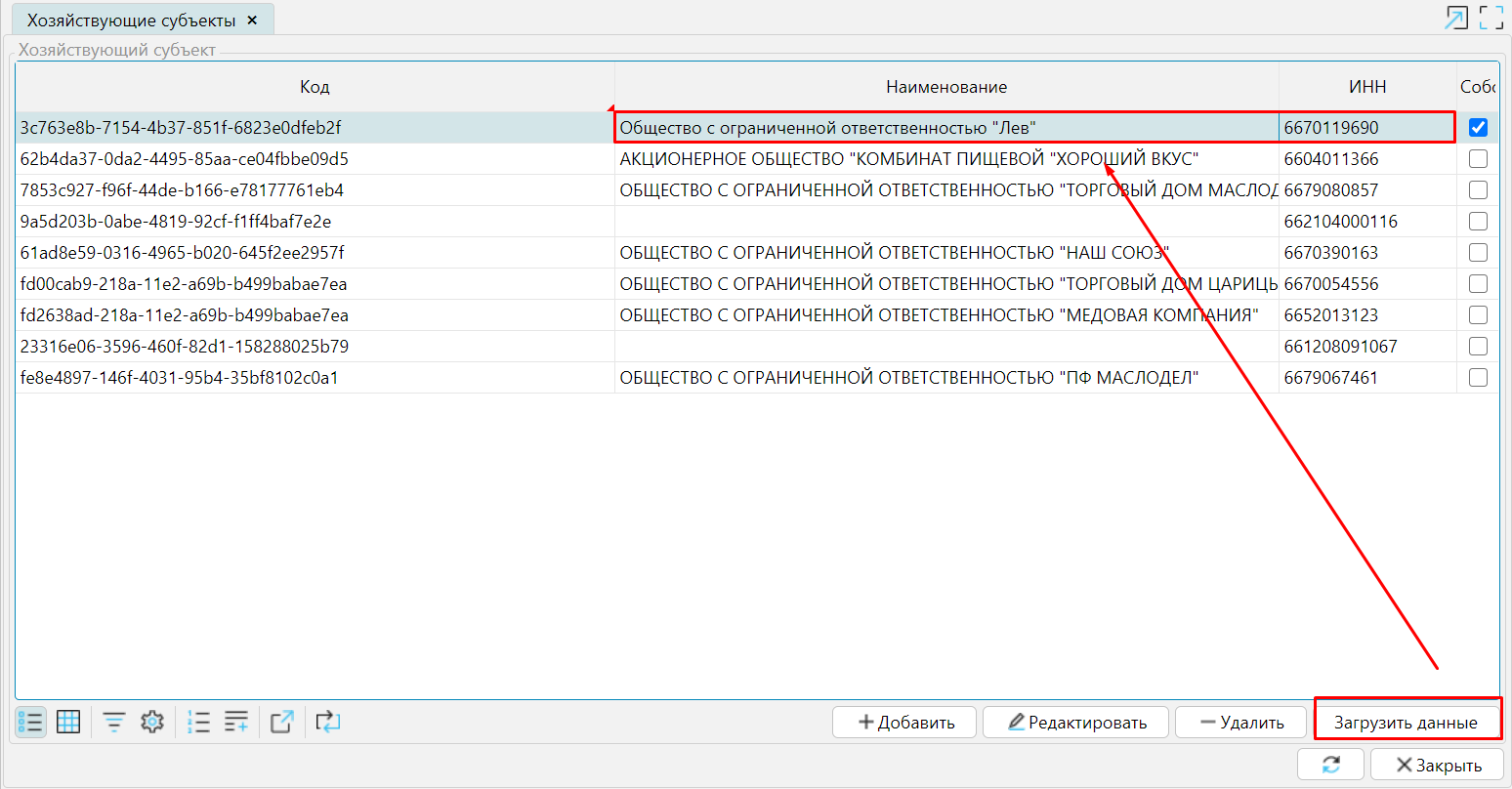The image size is (1512, 789).
Task: Open table settings gear icon
Action: (151, 723)
